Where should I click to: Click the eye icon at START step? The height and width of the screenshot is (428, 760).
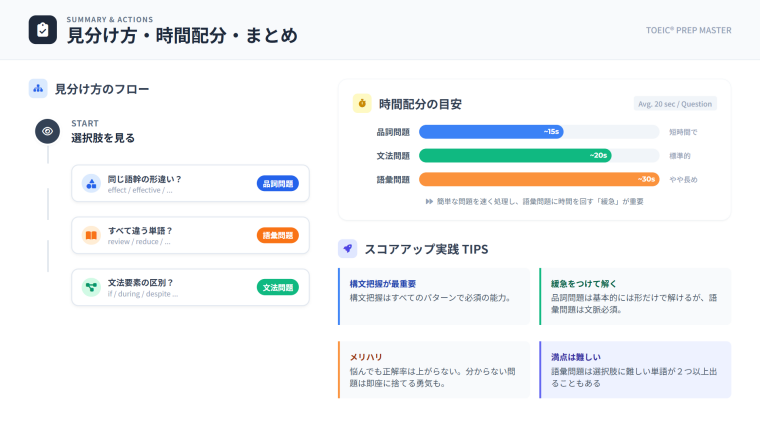pyautogui.click(x=47, y=131)
